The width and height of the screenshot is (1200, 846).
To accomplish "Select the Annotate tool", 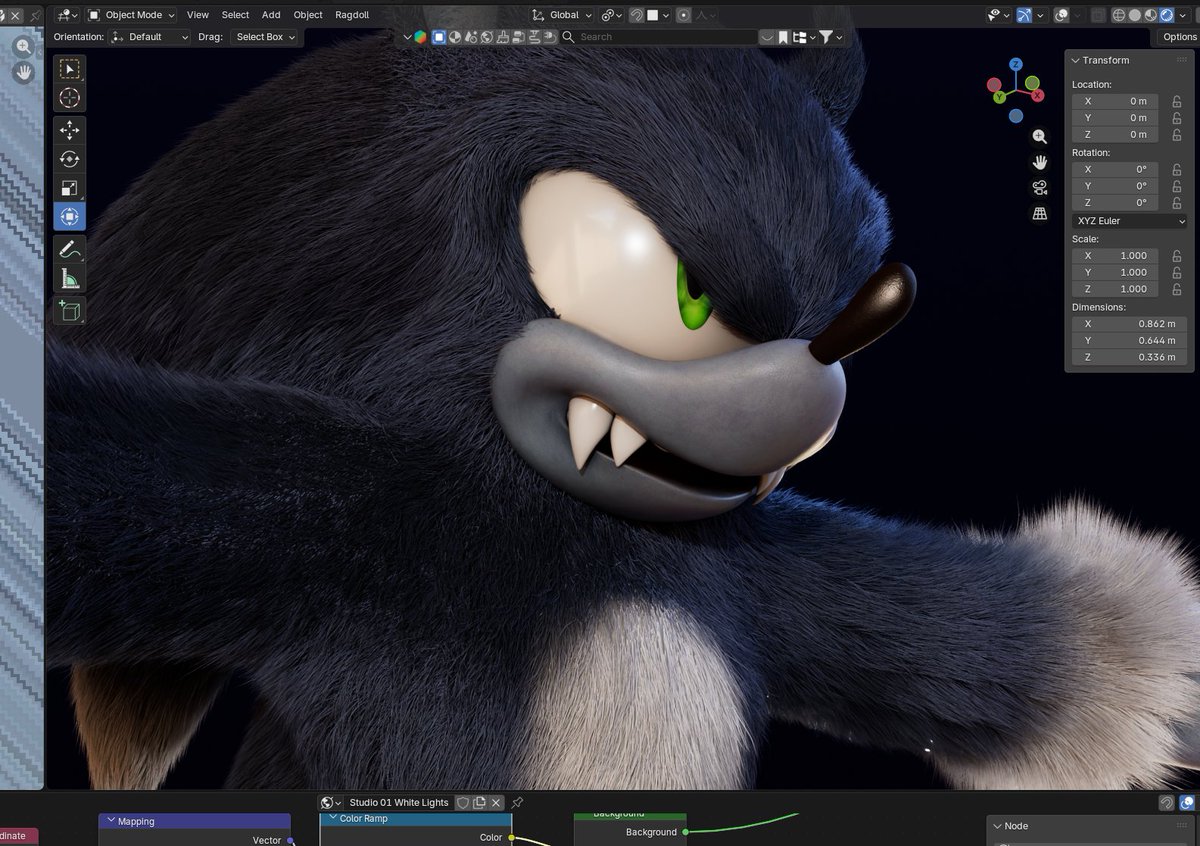I will click(x=69, y=249).
